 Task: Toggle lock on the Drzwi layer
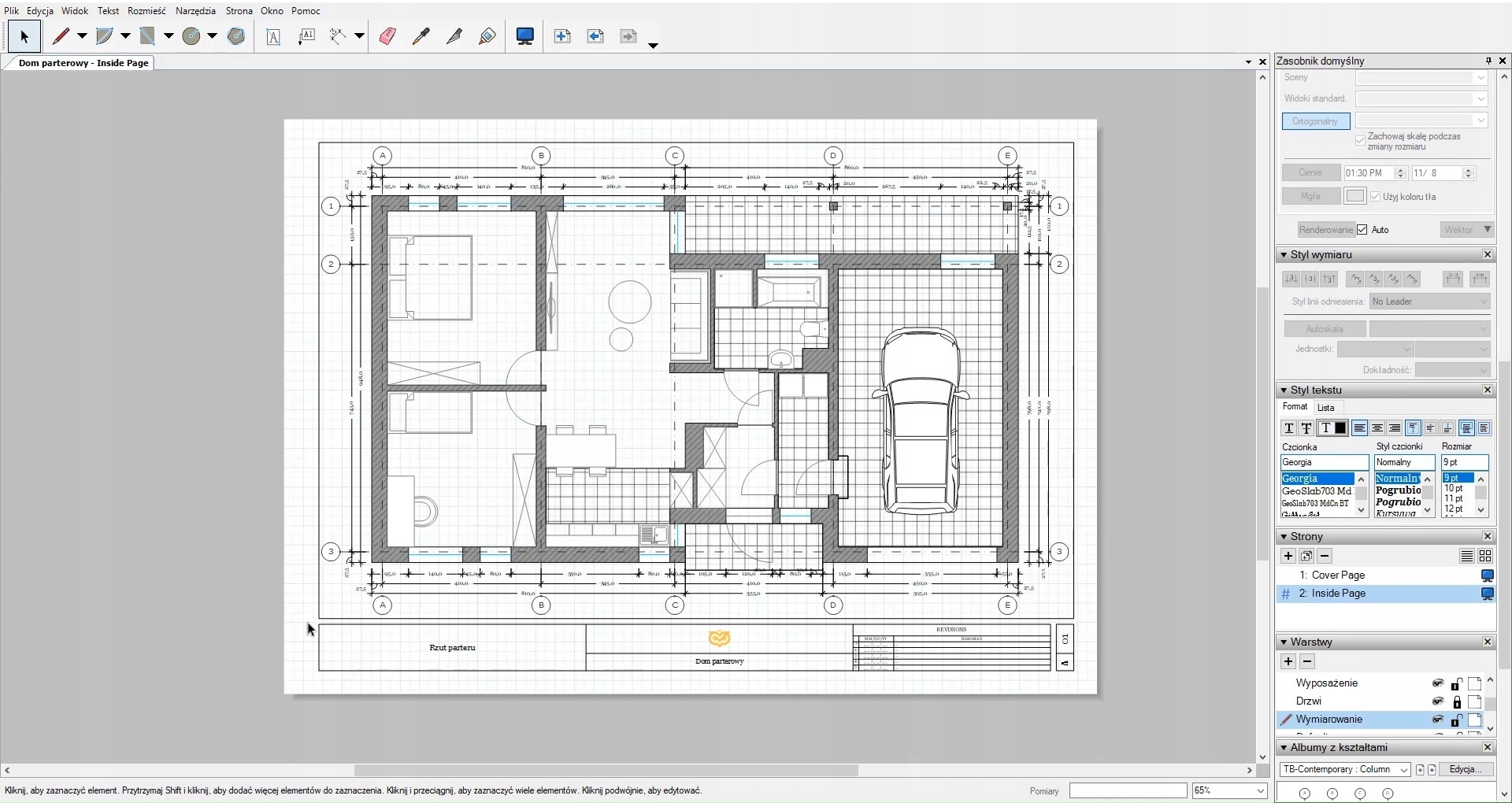(x=1457, y=701)
